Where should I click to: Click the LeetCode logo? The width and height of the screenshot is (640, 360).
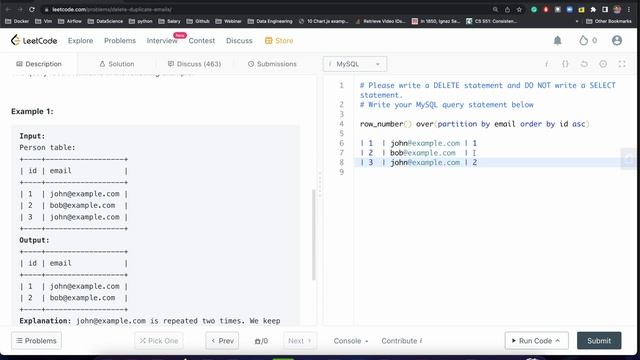pos(34,40)
